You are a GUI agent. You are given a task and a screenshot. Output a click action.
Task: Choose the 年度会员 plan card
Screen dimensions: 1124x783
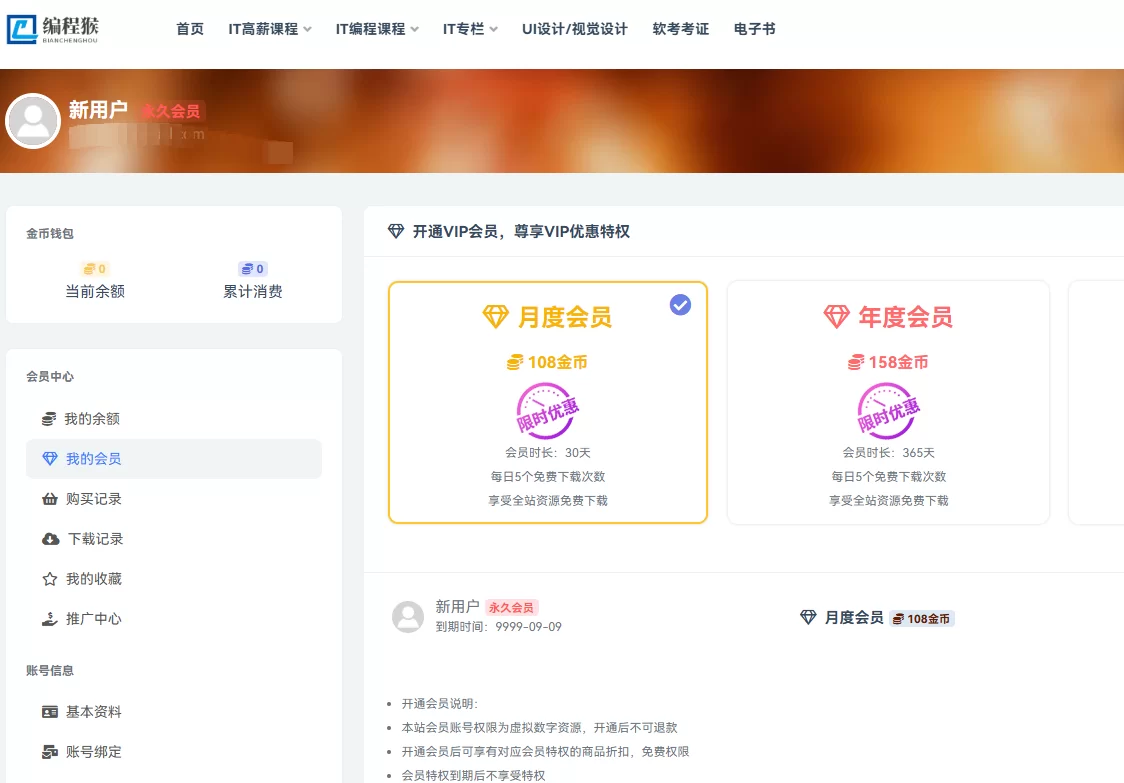[x=888, y=402]
